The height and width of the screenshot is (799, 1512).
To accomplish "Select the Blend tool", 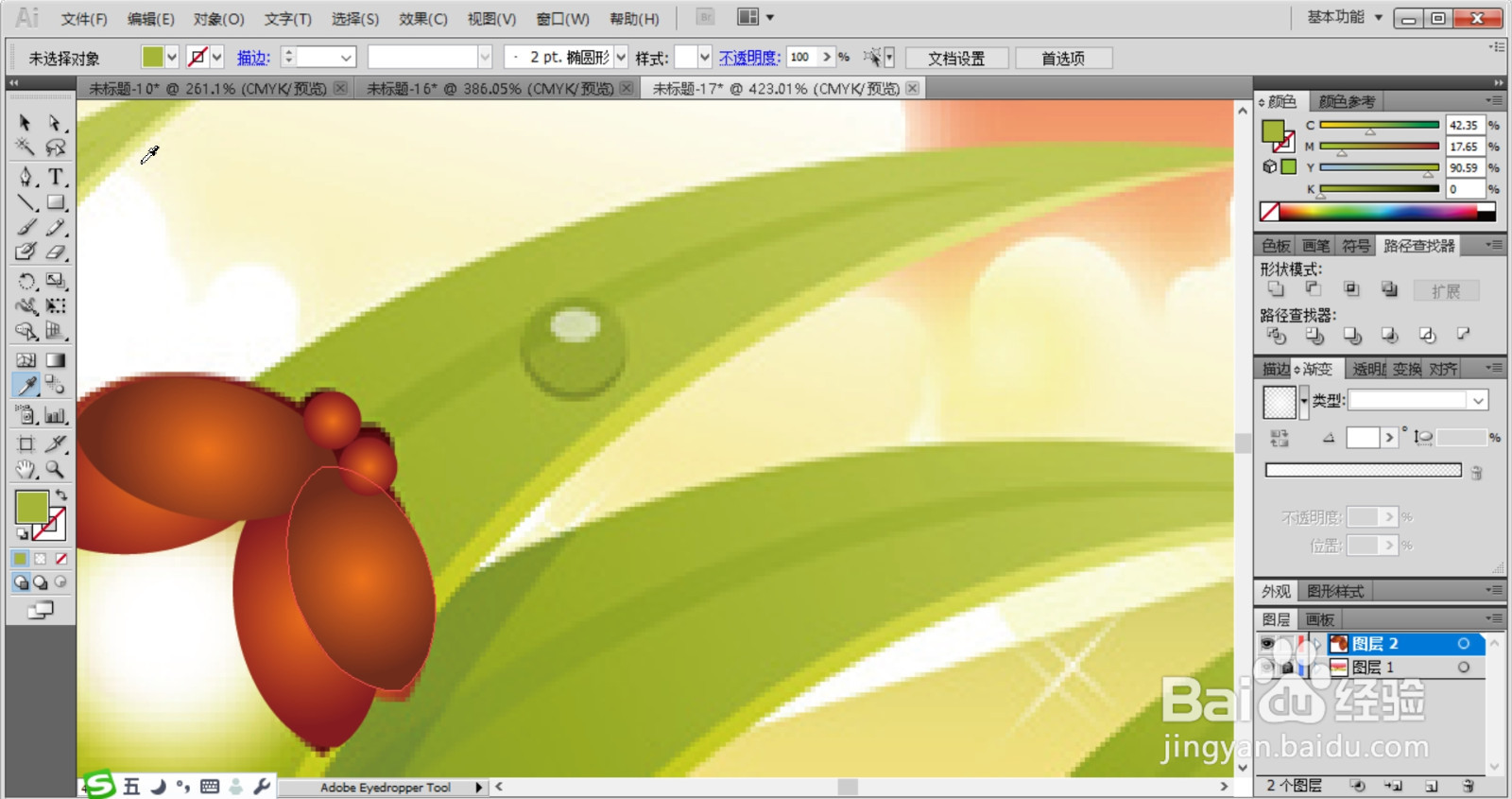I will (56, 385).
